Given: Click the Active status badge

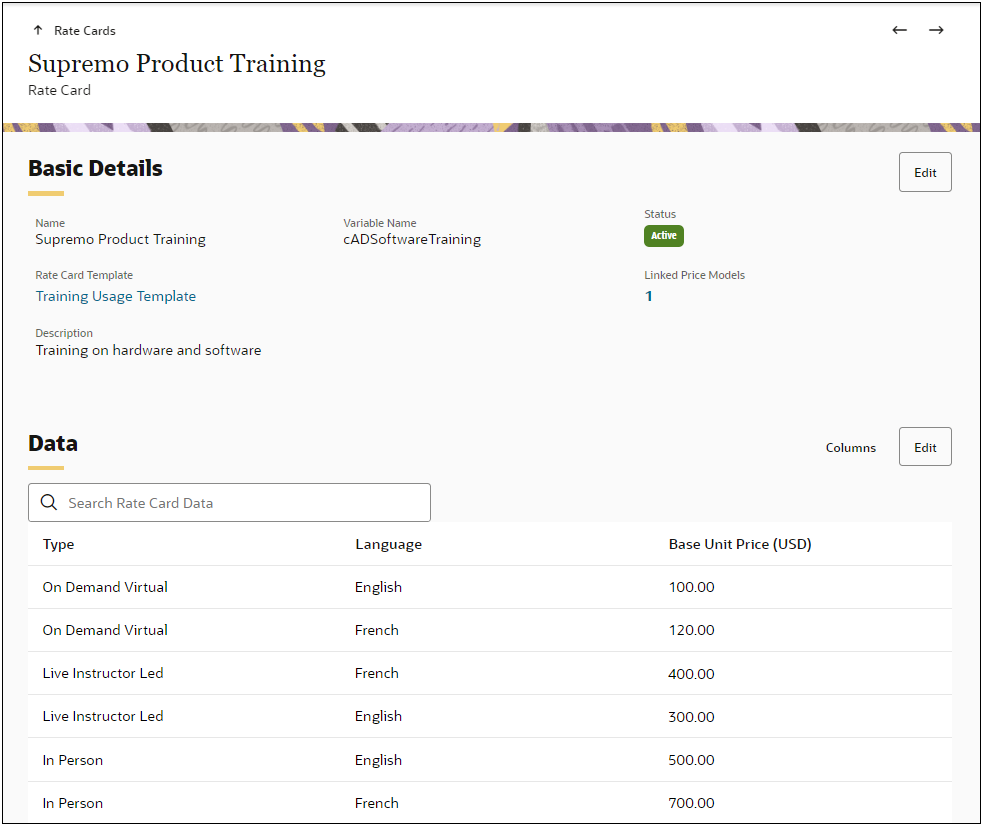Looking at the screenshot, I should (664, 236).
